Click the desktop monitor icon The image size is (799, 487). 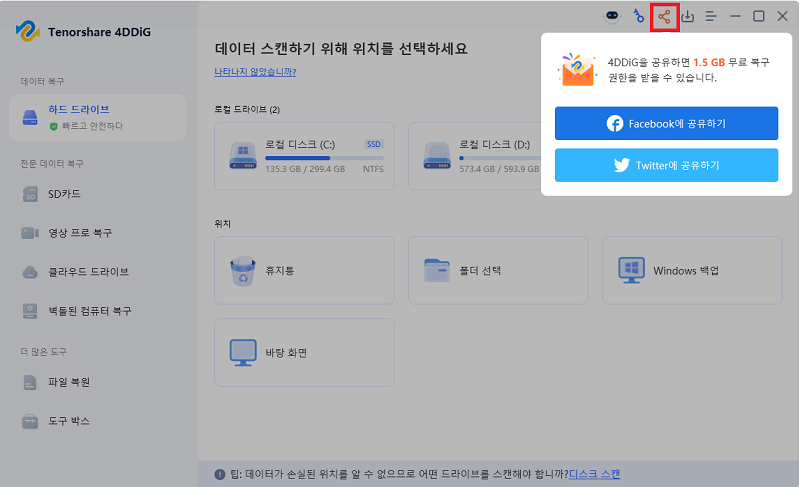pos(243,353)
